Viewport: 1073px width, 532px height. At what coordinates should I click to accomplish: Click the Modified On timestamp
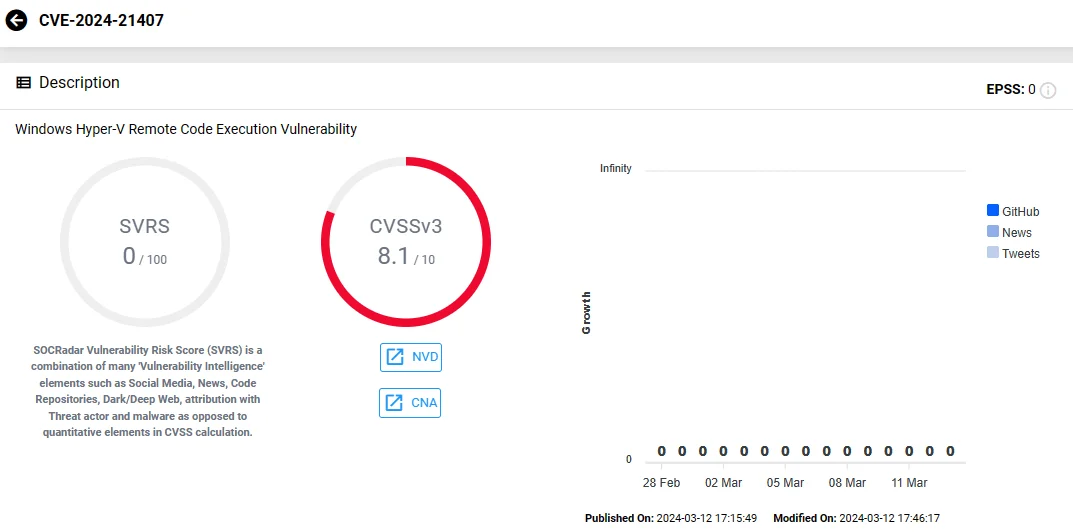[857, 518]
